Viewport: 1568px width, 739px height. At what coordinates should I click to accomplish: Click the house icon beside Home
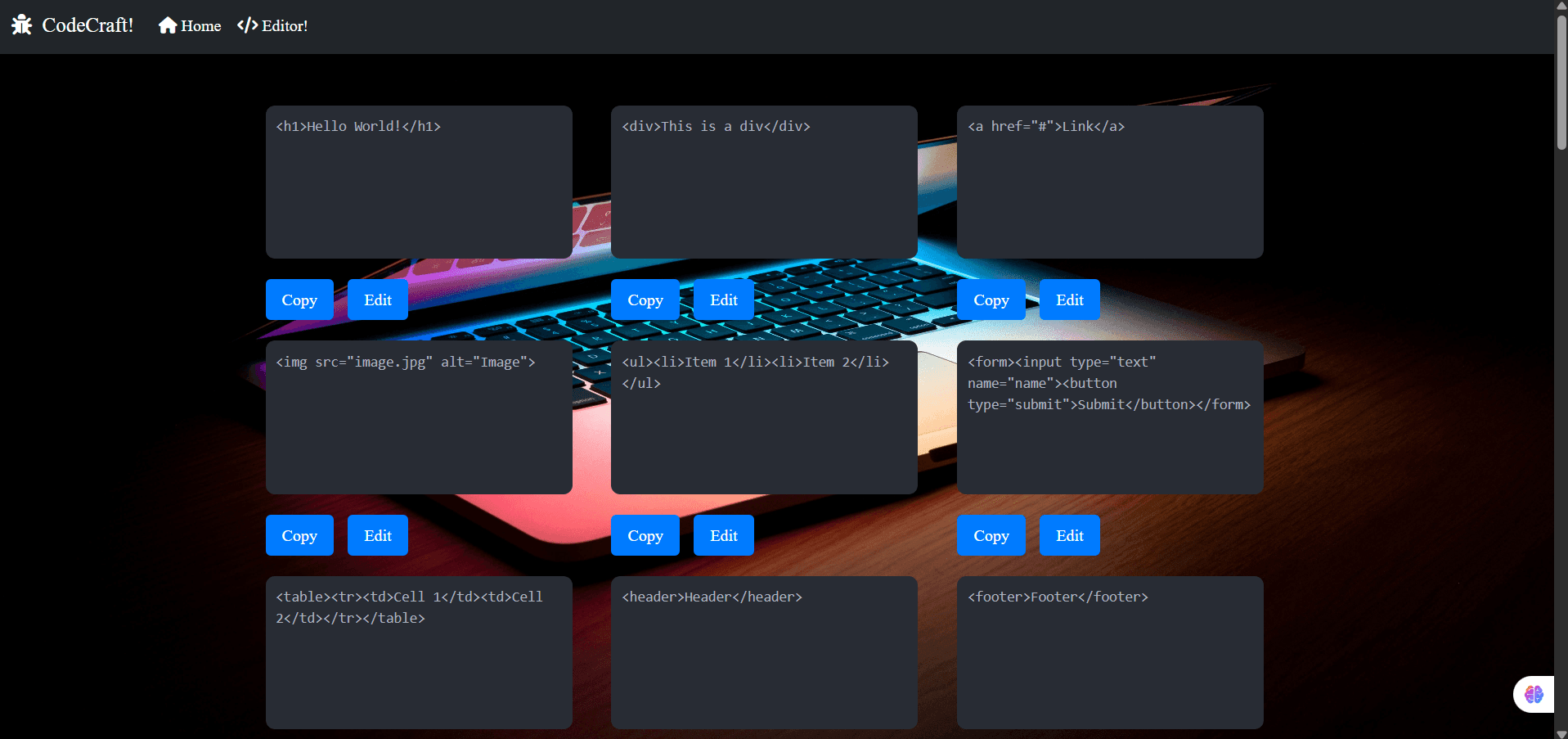[168, 25]
